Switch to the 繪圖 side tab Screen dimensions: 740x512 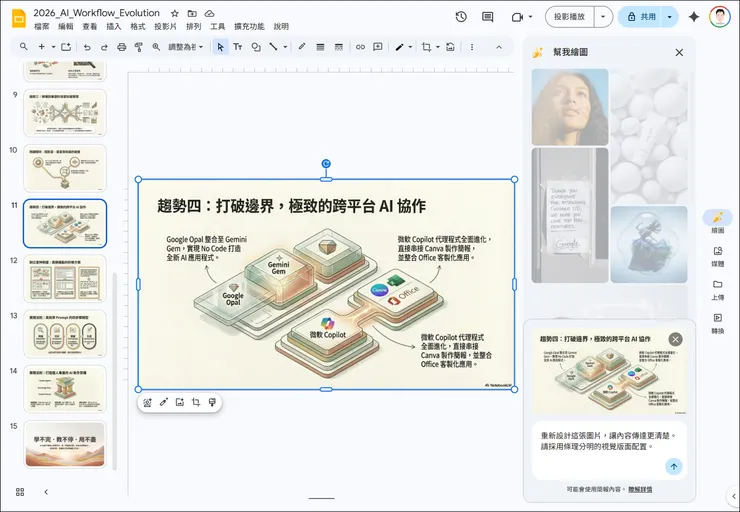(x=717, y=222)
